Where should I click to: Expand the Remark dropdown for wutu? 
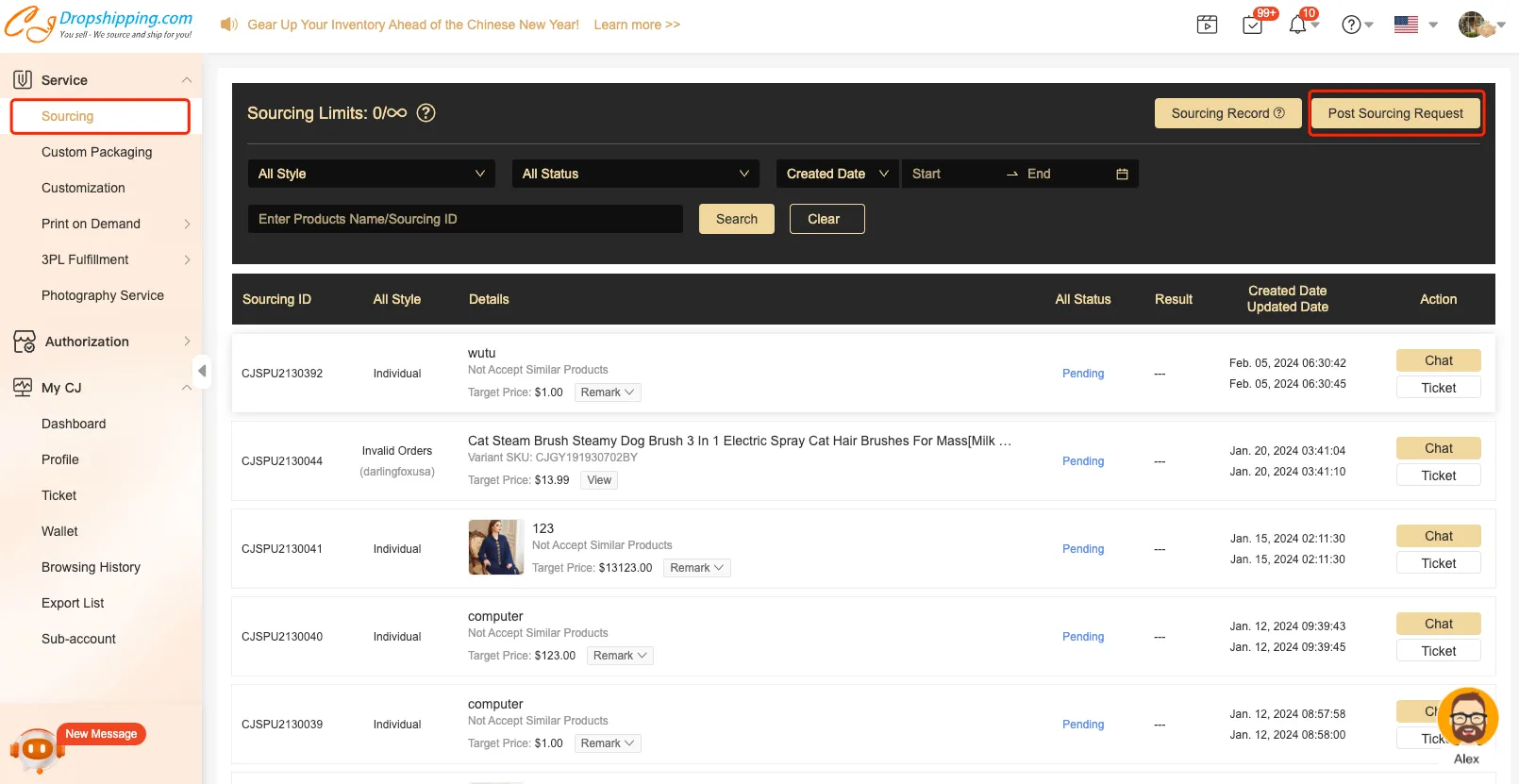(x=607, y=392)
